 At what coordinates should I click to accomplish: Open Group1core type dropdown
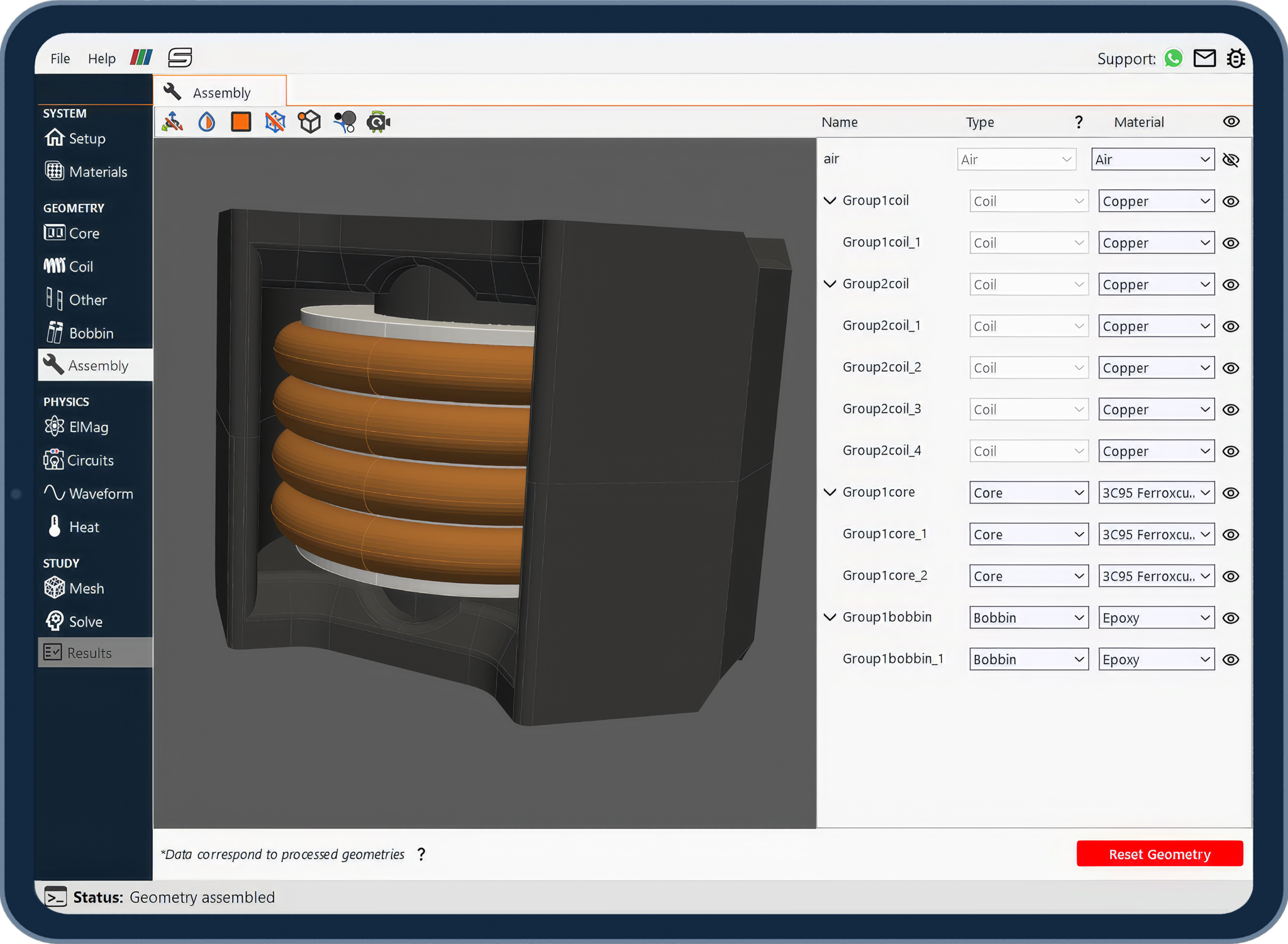tap(1029, 493)
